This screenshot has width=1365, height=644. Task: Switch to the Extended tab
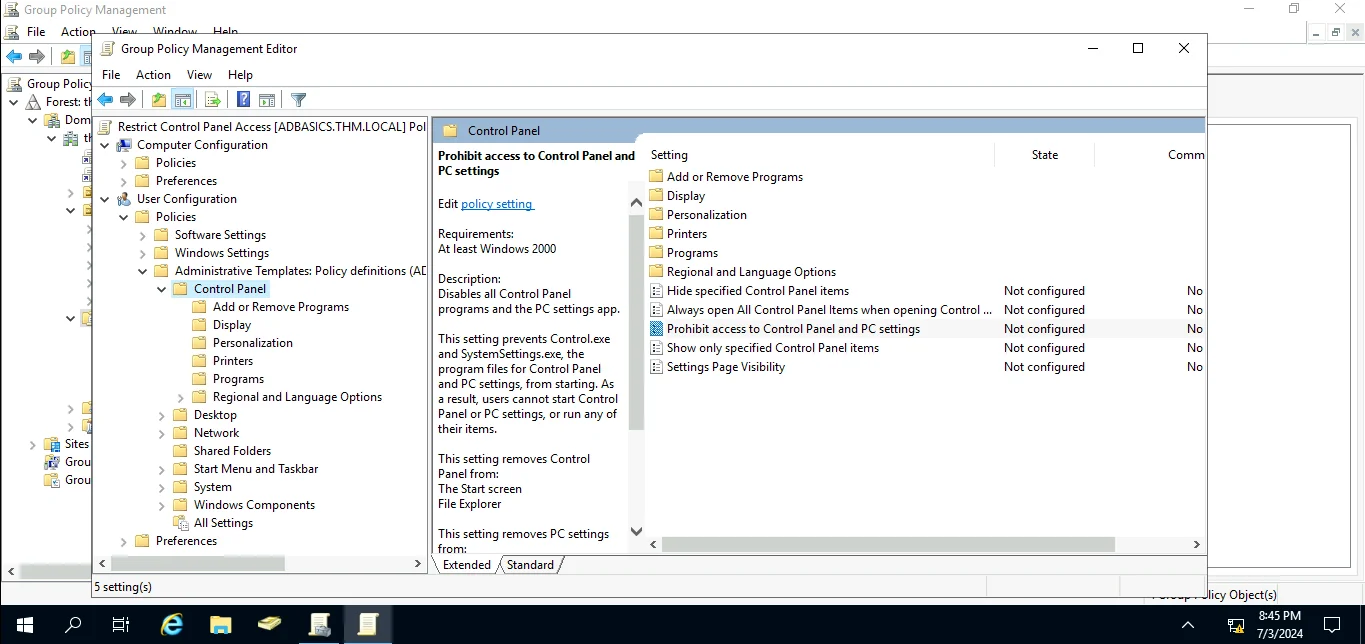click(467, 565)
